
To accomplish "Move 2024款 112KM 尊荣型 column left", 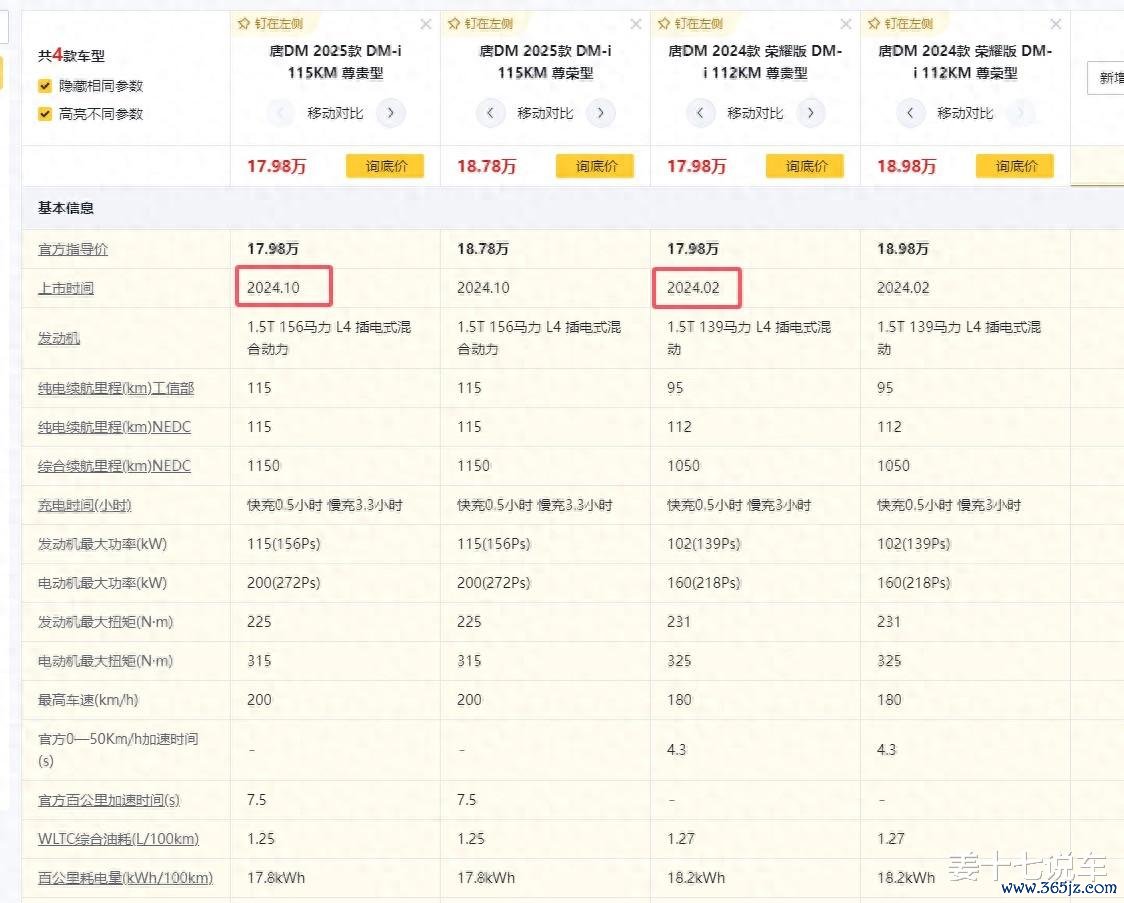I will click(910, 113).
